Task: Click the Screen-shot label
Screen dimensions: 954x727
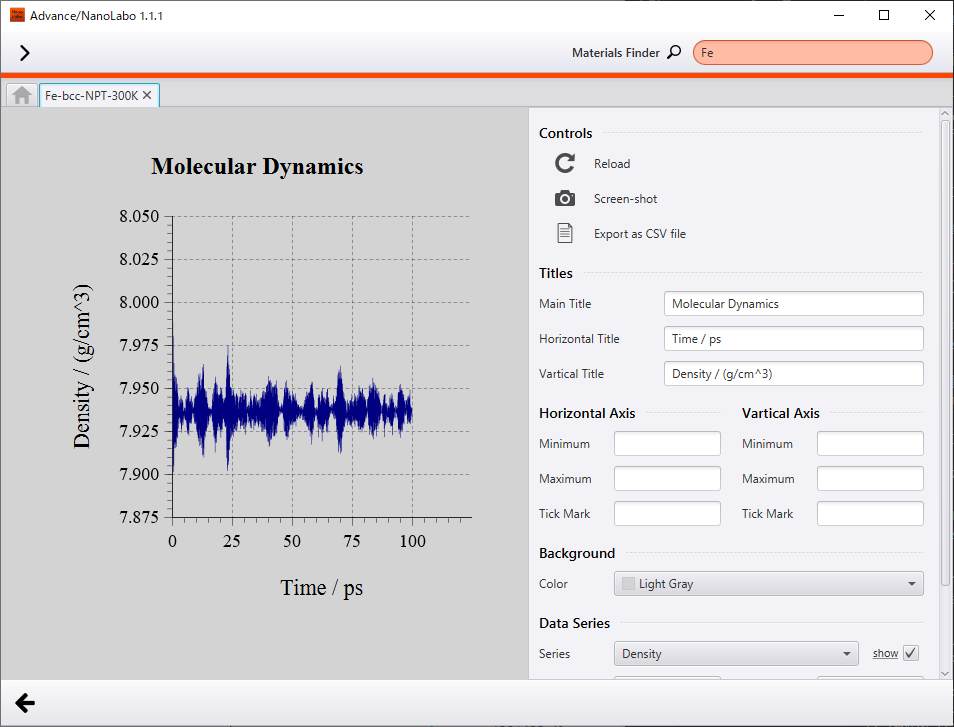Action: 625,199
